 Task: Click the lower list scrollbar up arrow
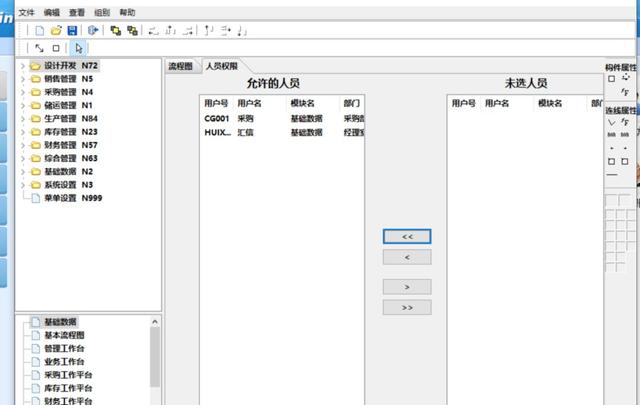click(155, 322)
